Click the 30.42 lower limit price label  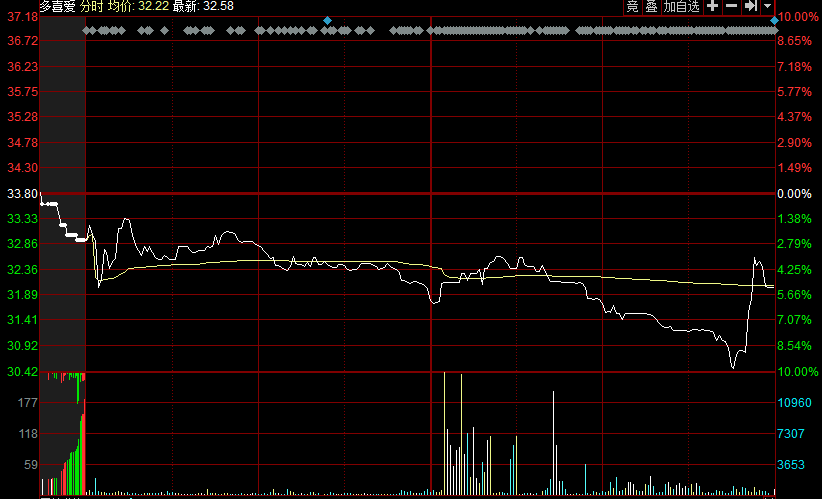tap(21, 371)
